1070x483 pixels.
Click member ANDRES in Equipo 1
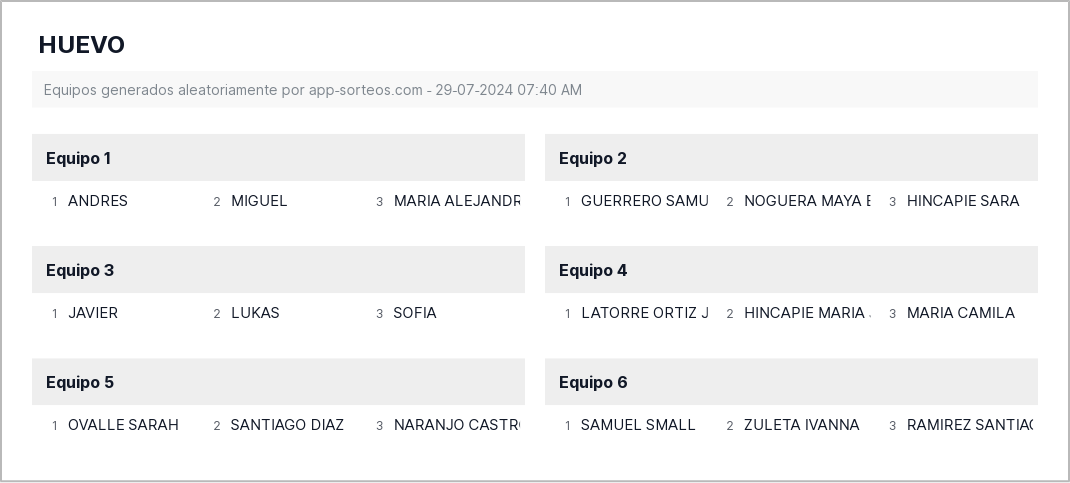(x=98, y=201)
